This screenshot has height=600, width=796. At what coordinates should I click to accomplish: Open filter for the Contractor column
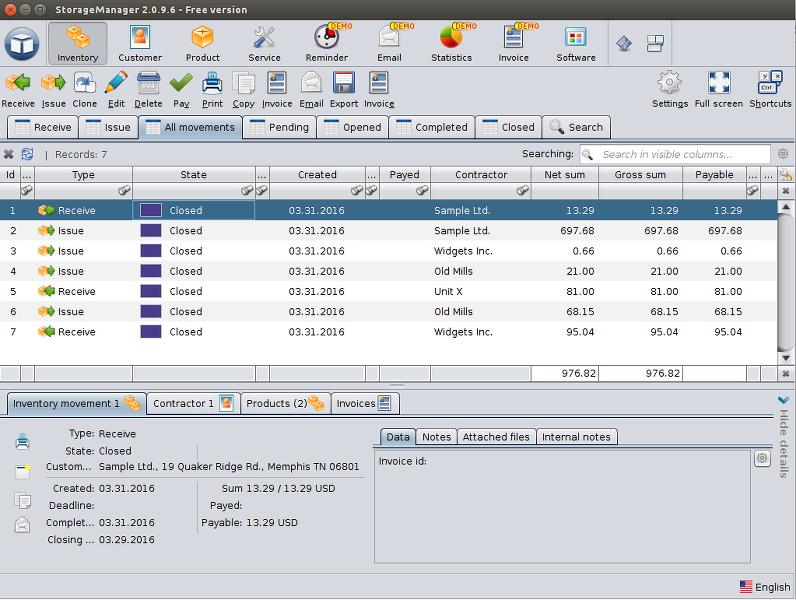523,190
